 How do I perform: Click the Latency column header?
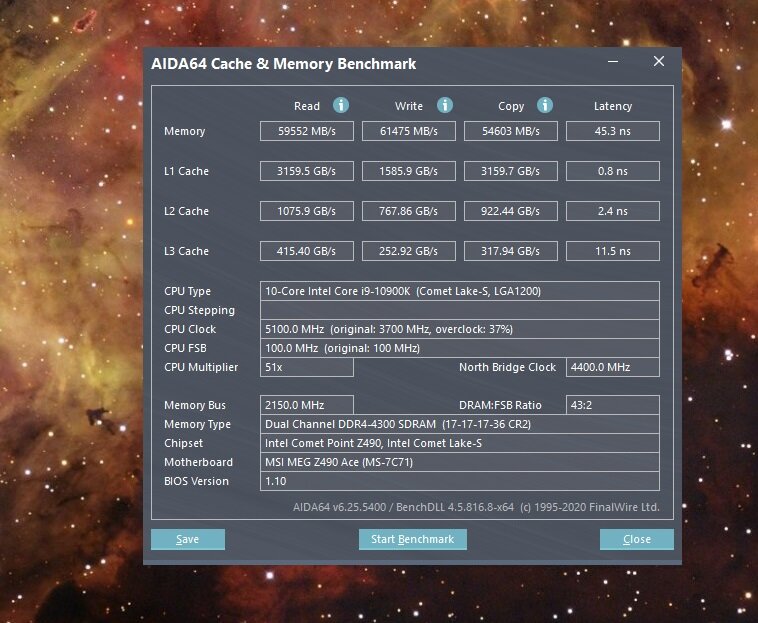coord(612,106)
